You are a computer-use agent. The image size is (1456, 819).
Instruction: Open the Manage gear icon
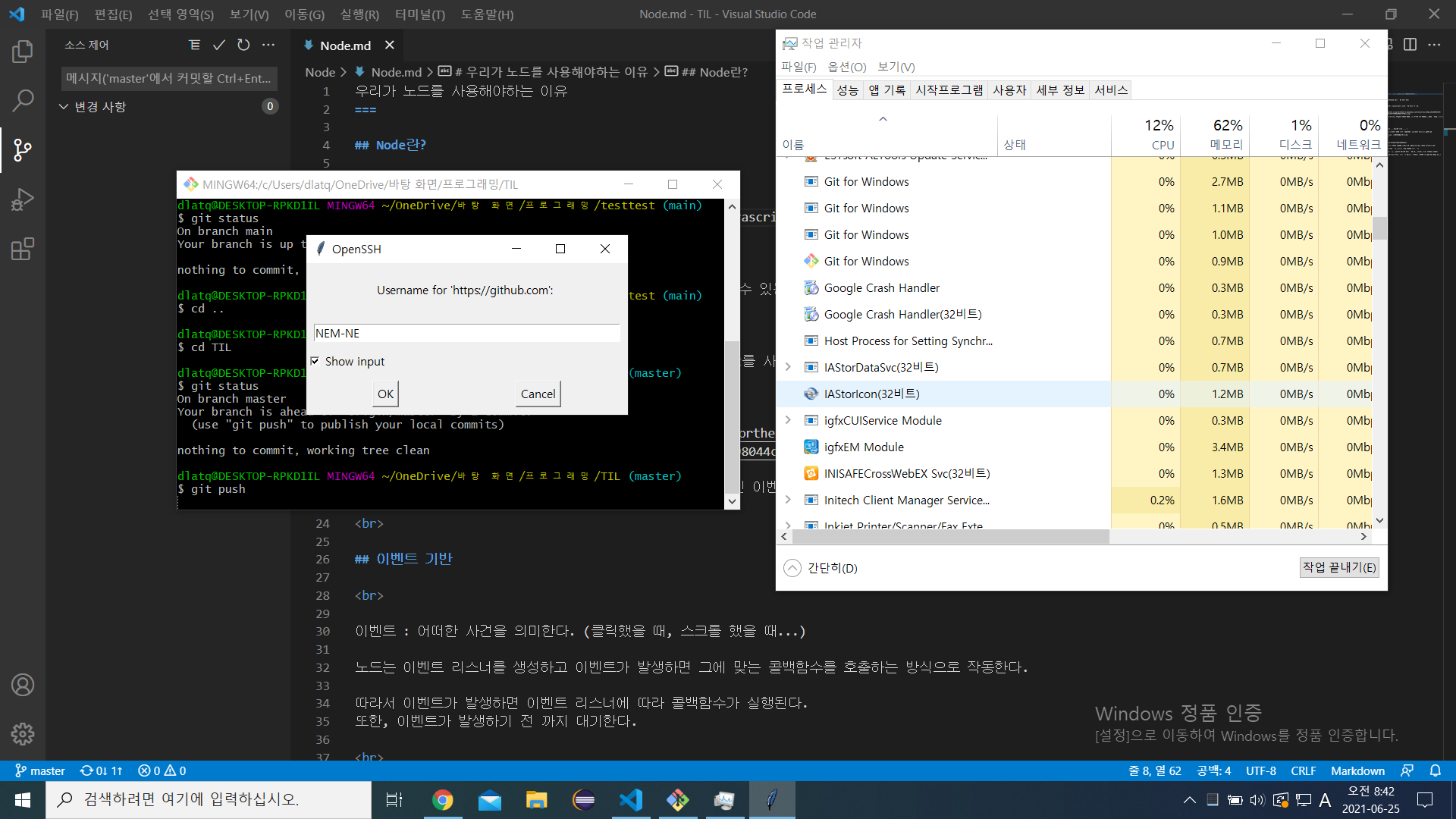click(x=23, y=733)
